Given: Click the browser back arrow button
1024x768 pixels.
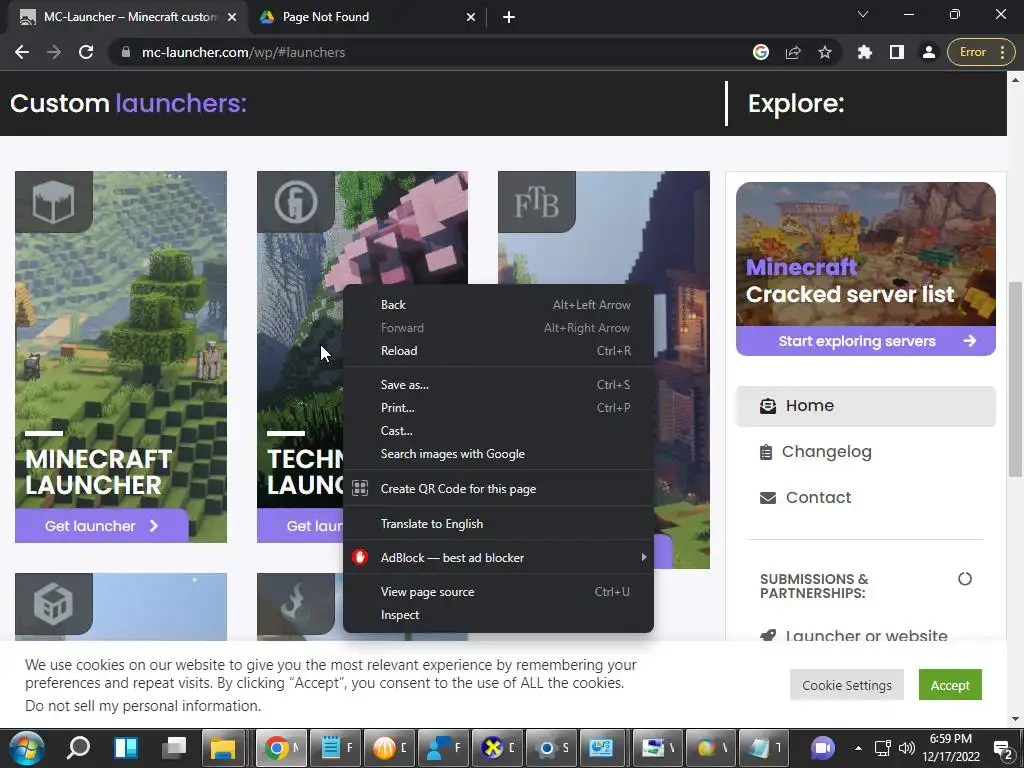Looking at the screenshot, I should tap(22, 52).
